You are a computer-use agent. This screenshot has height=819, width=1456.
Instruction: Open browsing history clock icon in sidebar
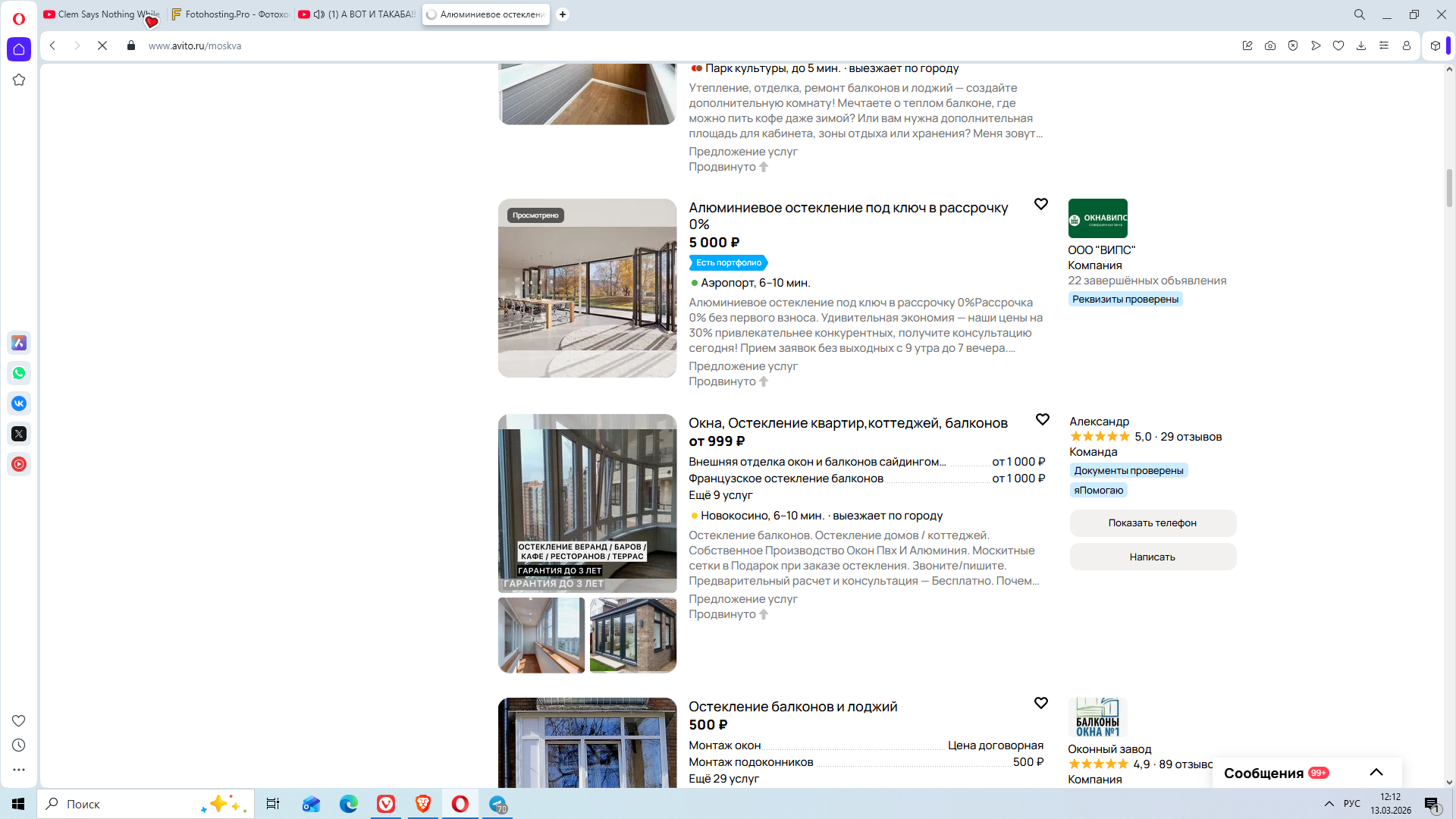[19, 745]
